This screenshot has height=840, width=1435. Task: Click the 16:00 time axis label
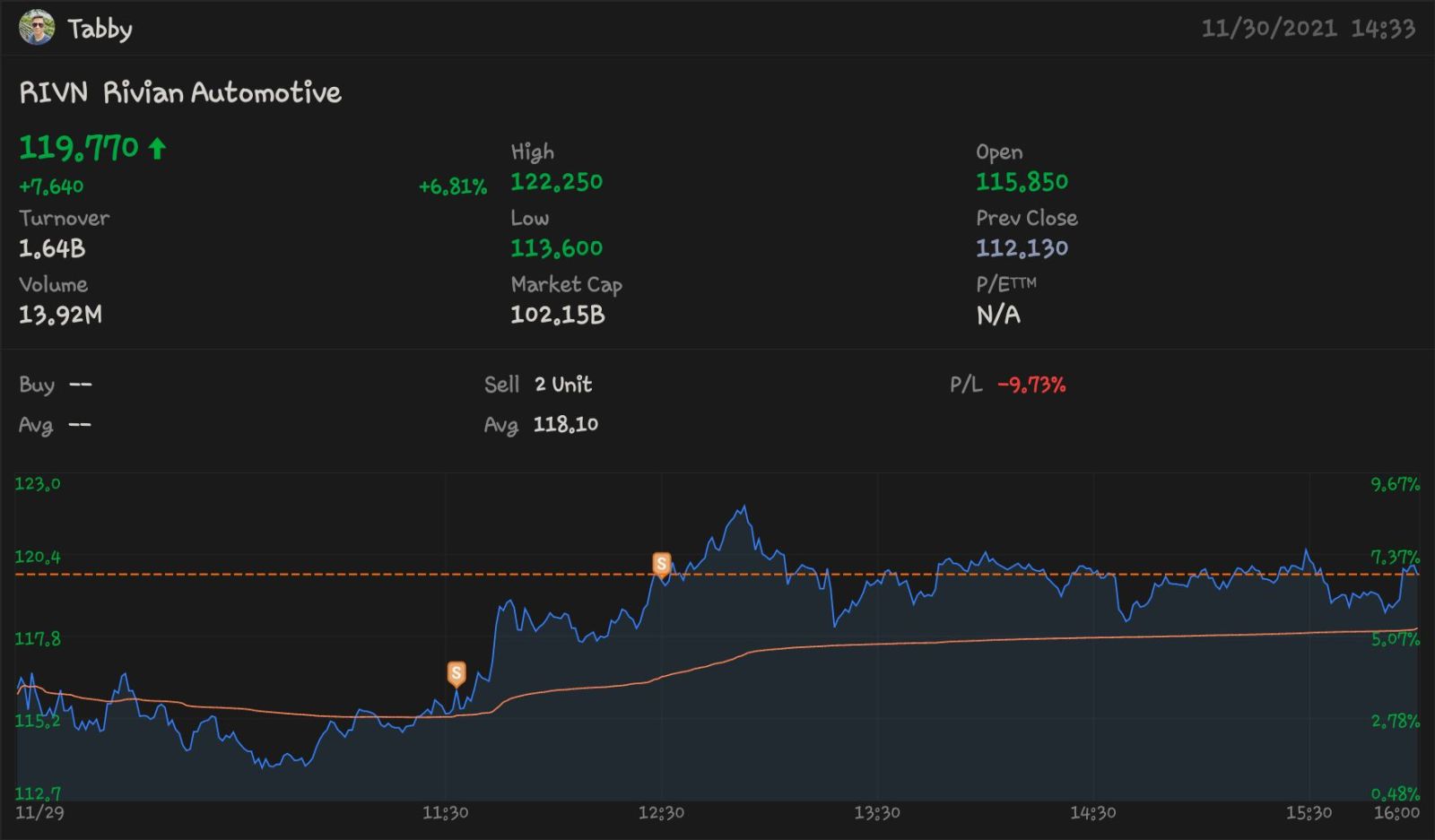point(1397,813)
